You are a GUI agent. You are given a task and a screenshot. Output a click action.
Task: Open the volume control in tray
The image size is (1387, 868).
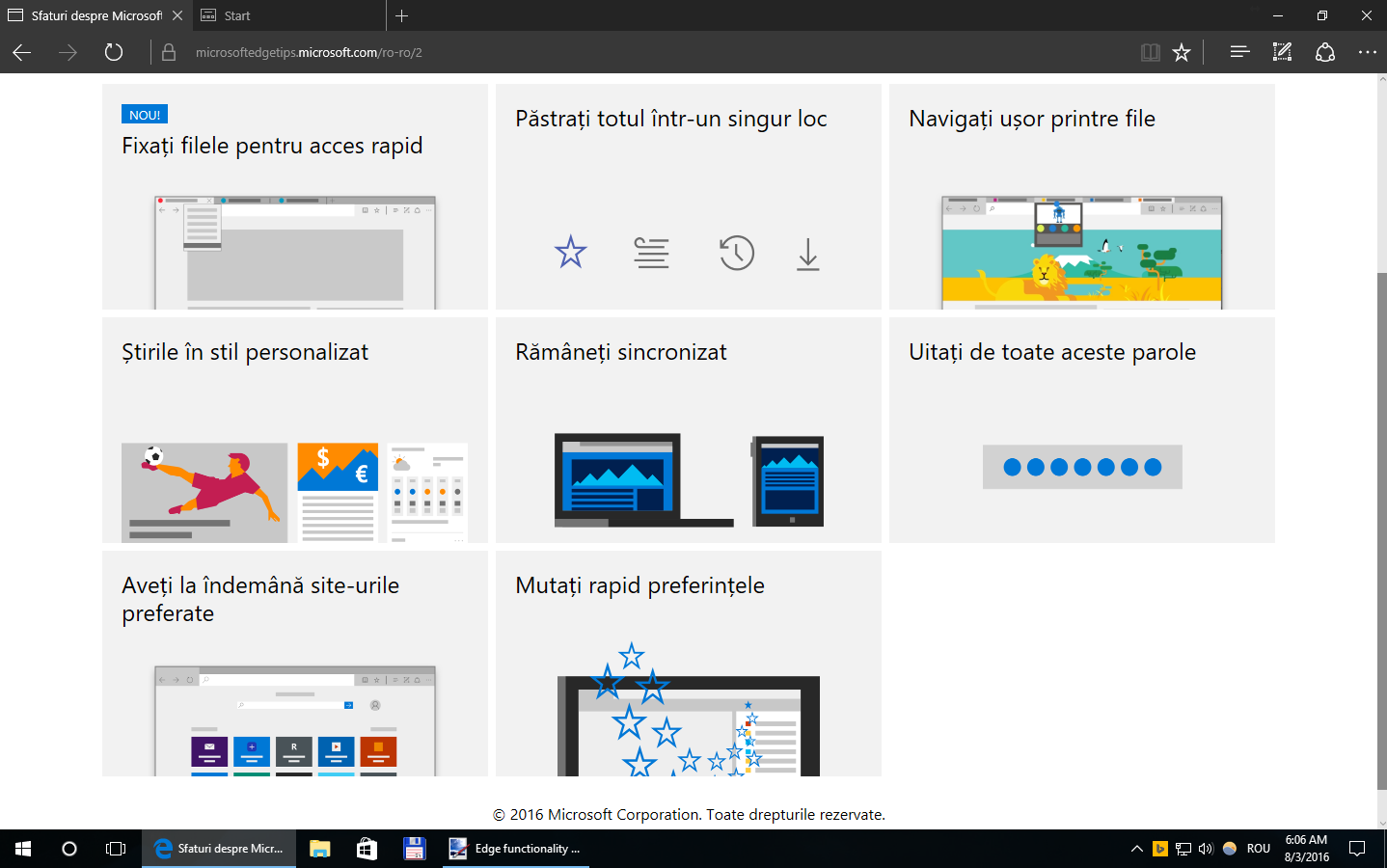pyautogui.click(x=1206, y=849)
